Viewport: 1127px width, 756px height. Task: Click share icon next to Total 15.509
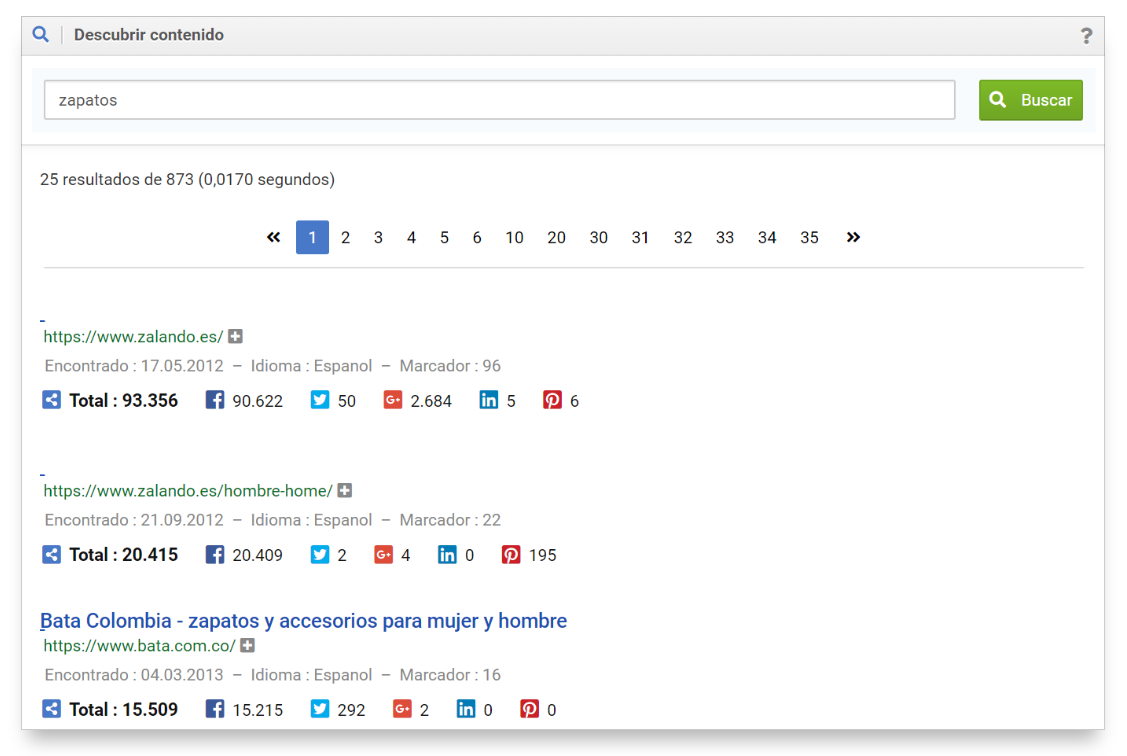pos(52,709)
